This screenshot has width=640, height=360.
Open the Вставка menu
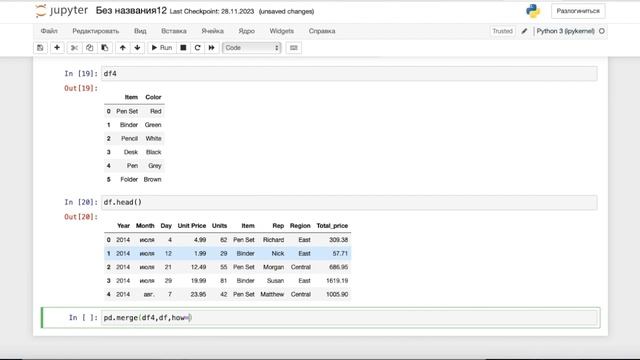(174, 31)
